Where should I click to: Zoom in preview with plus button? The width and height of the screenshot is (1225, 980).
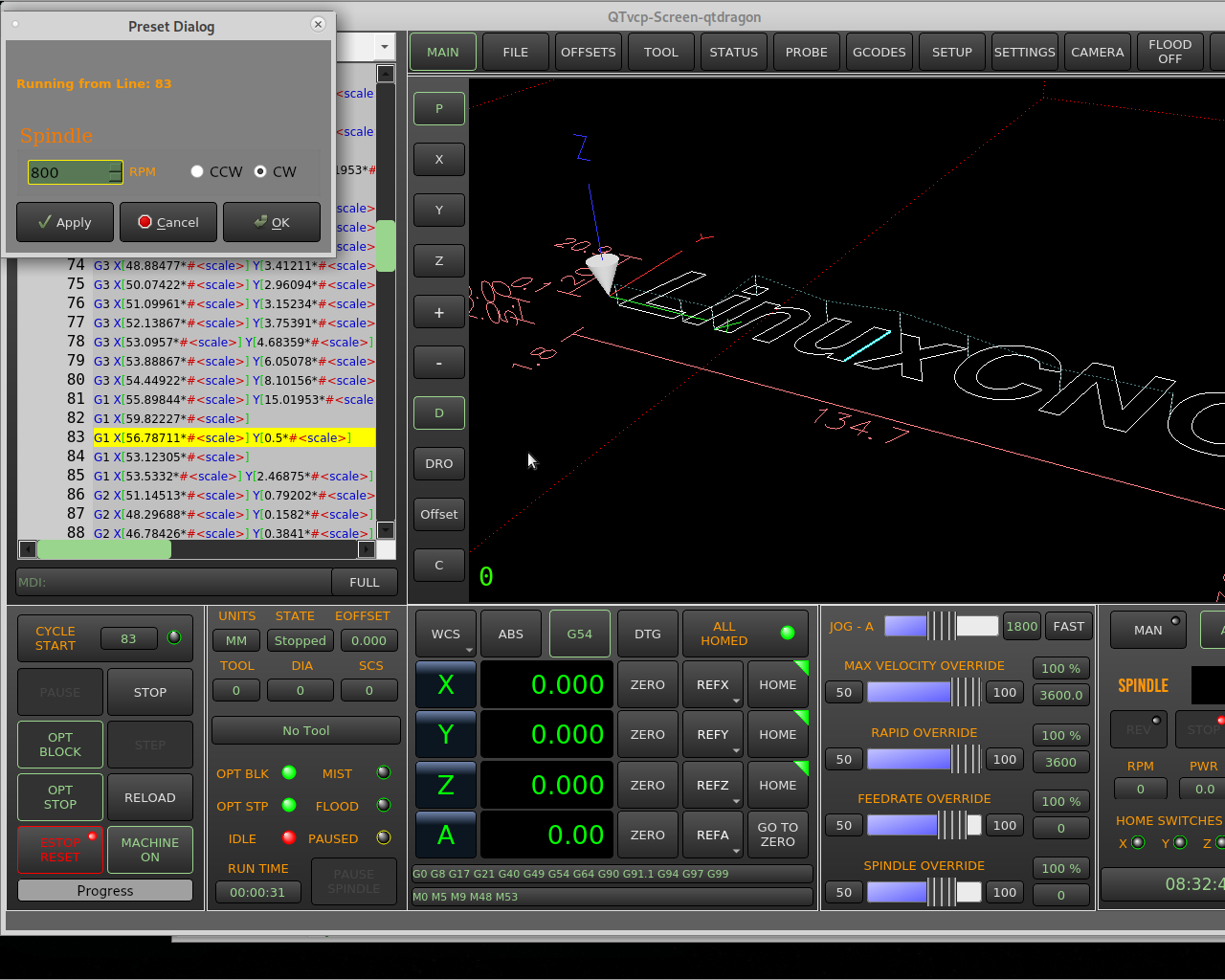(x=439, y=312)
